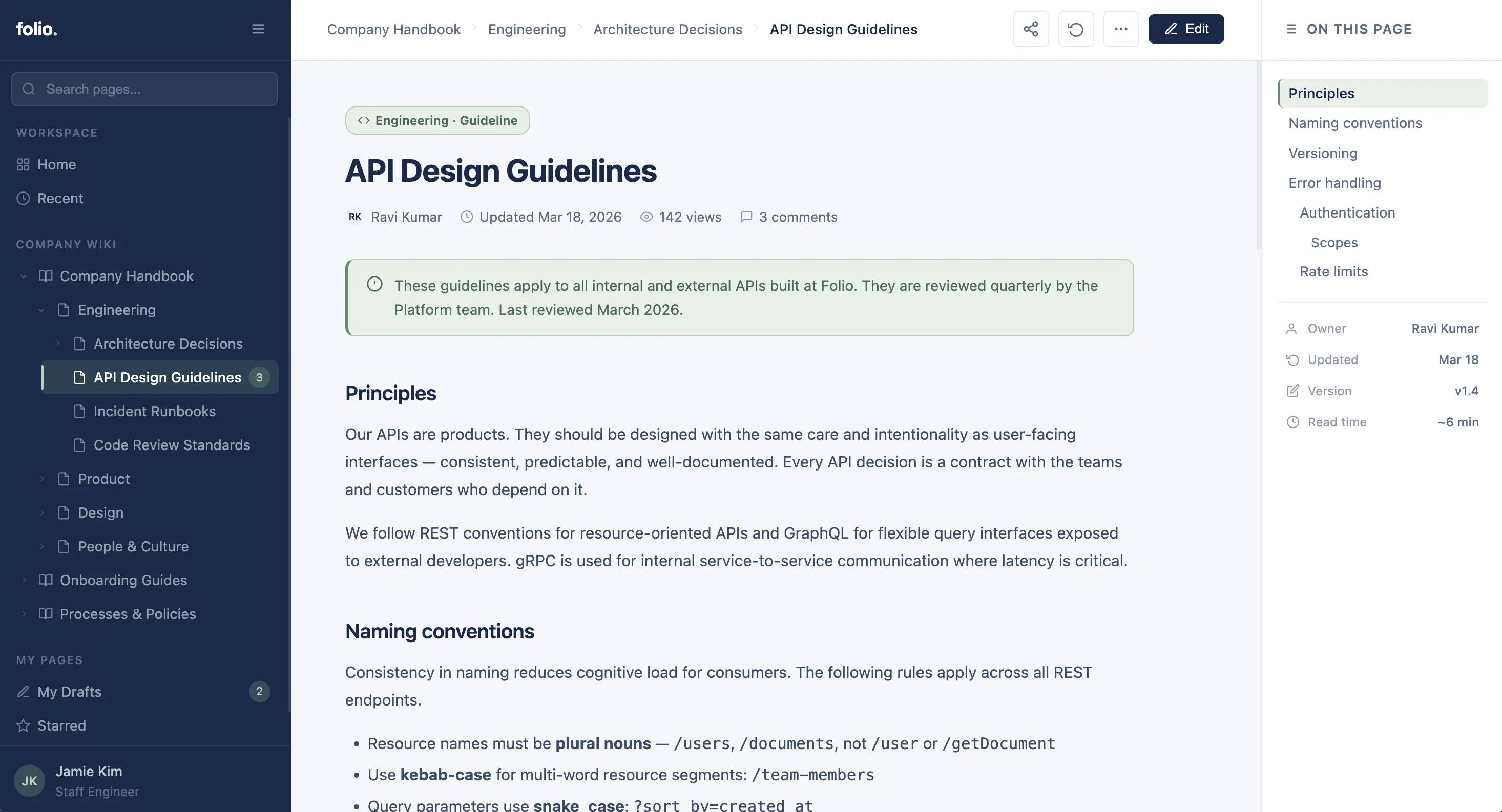1502x812 pixels.
Task: Click the Read time clock icon
Action: click(1292, 422)
